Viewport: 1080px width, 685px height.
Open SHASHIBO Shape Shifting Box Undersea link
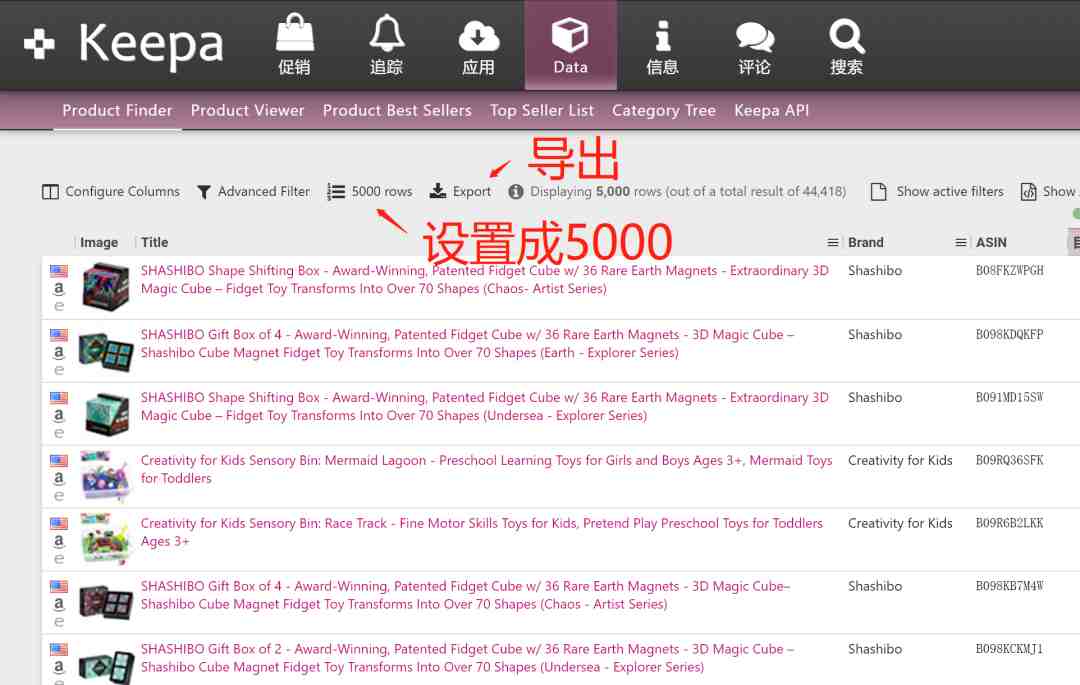pyautogui.click(x=484, y=406)
